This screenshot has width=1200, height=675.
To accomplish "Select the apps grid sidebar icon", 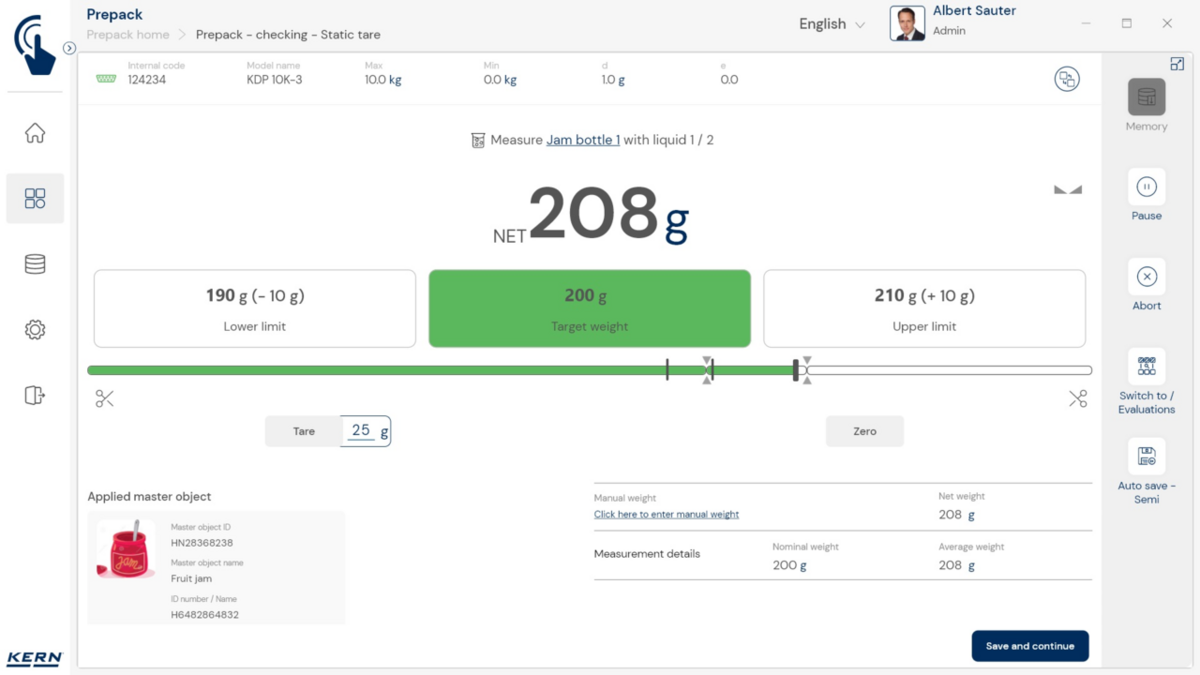I will (x=35, y=198).
